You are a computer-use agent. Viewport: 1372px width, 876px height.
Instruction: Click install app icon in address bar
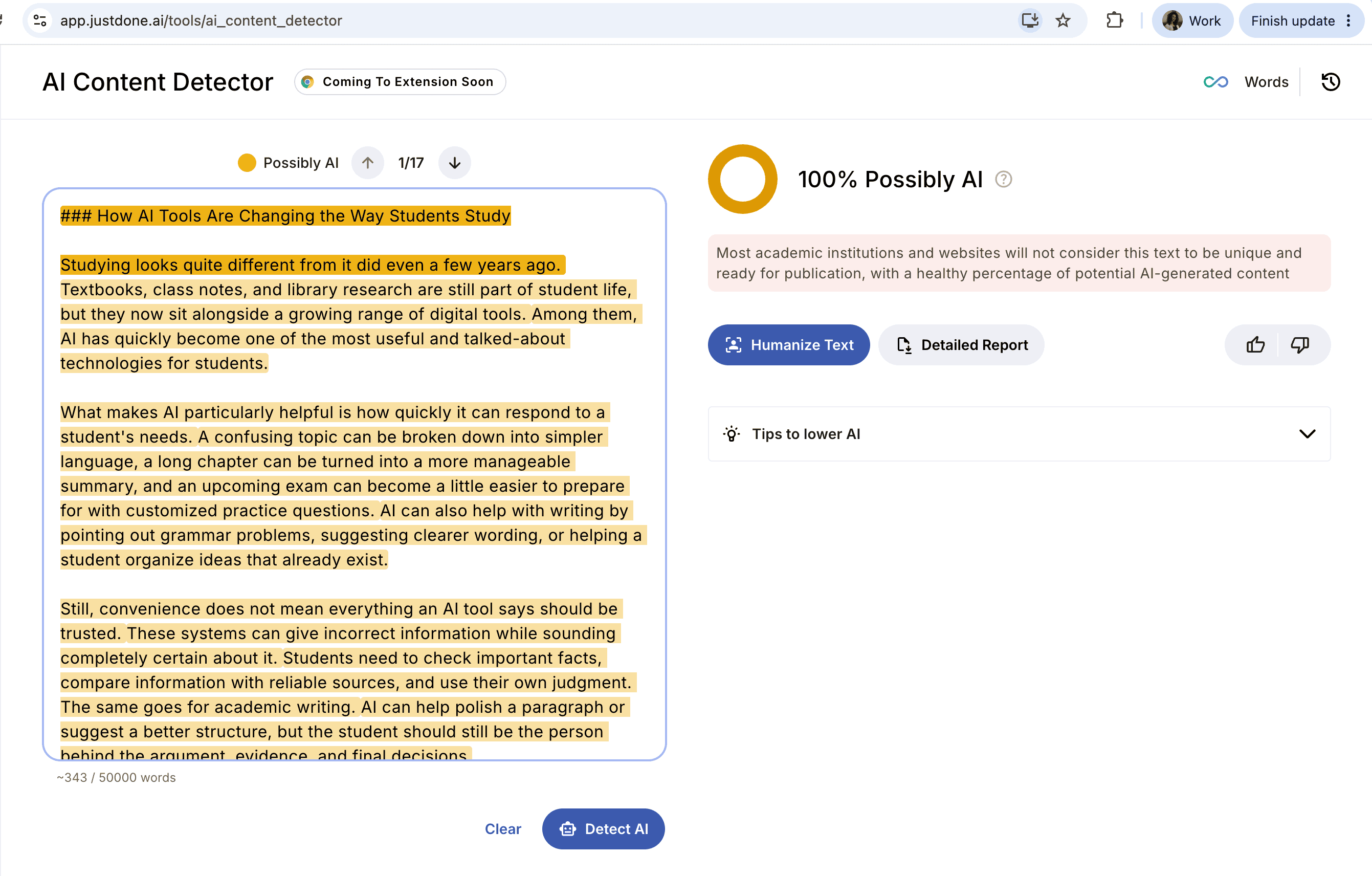tap(1030, 20)
